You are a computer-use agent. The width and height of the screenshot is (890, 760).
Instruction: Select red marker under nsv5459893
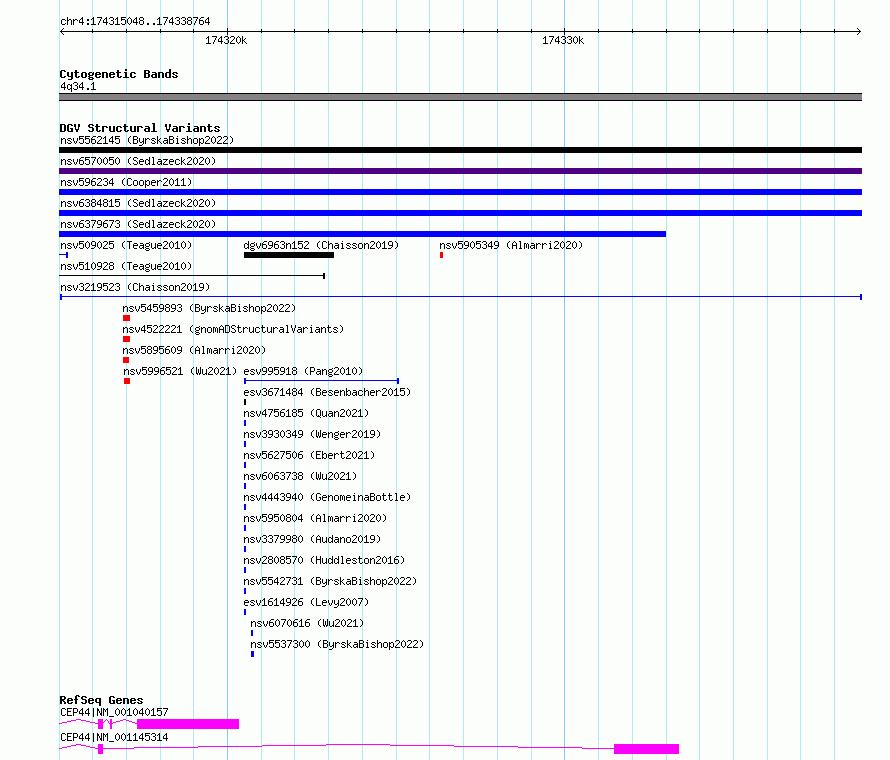[x=127, y=318]
